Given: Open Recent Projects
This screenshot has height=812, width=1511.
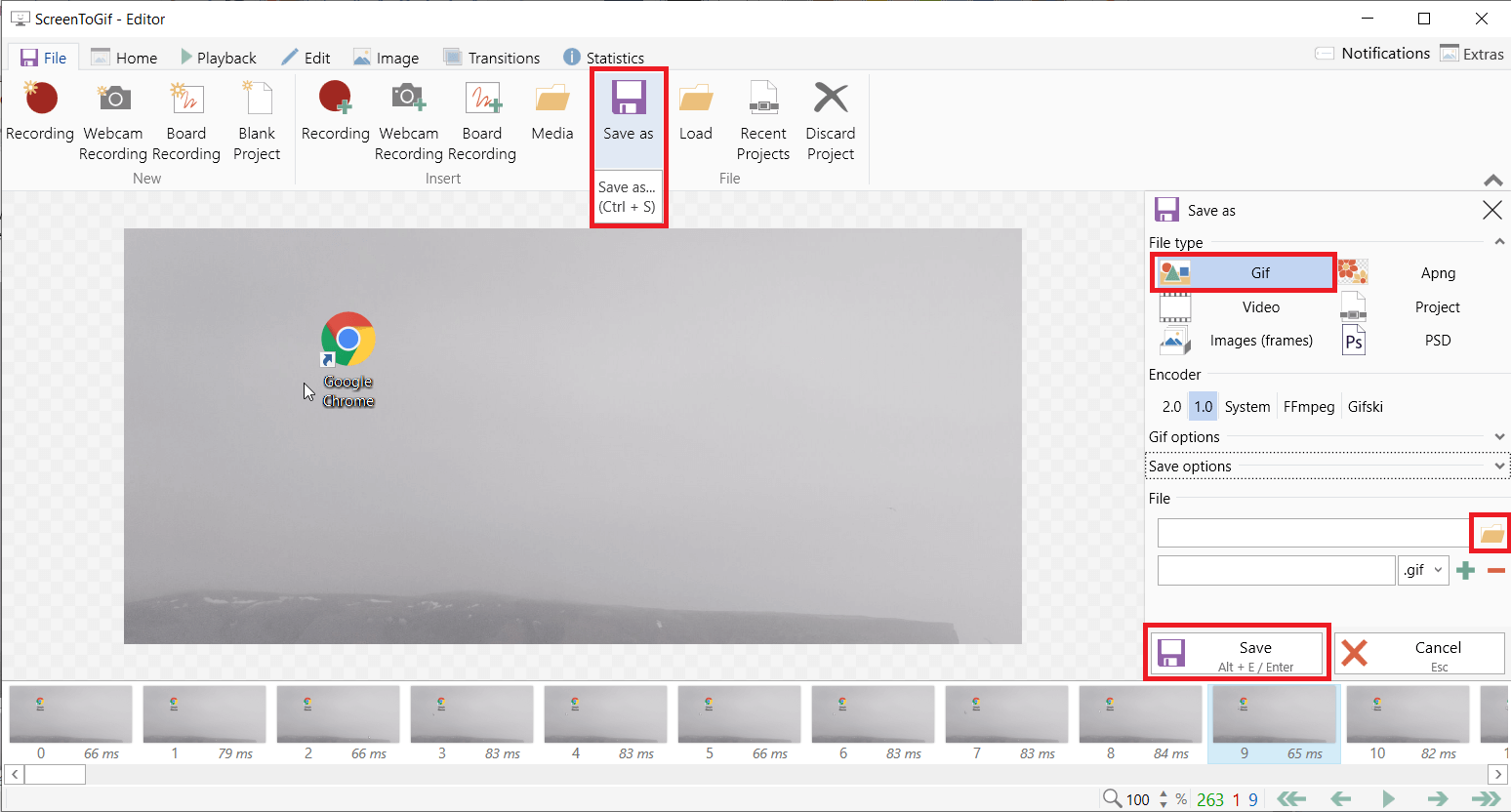Looking at the screenshot, I should coord(762,99).
